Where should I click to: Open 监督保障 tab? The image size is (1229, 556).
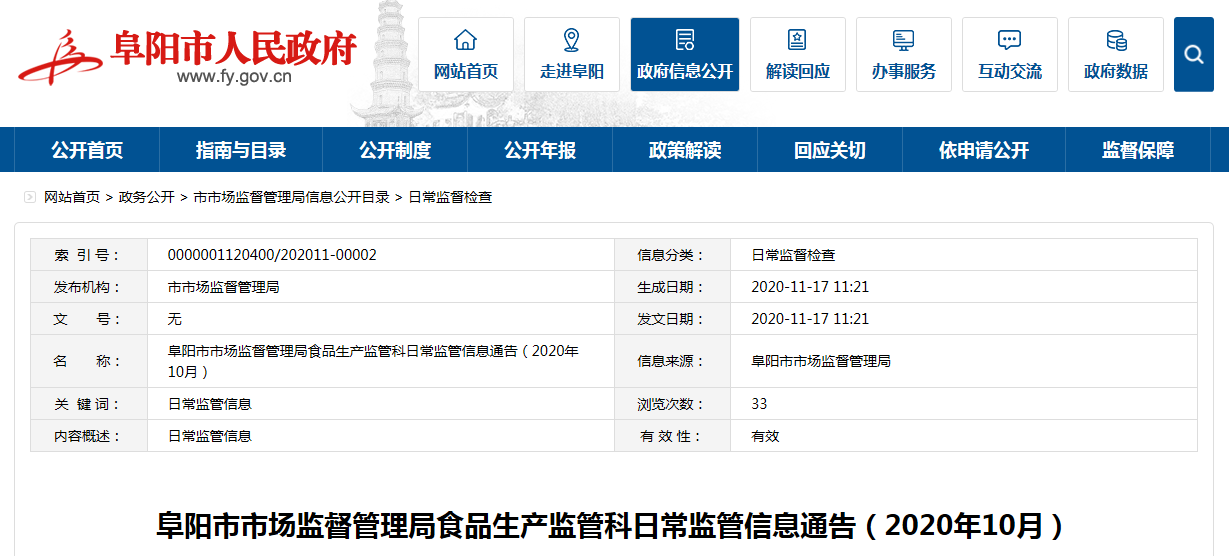click(x=1138, y=150)
